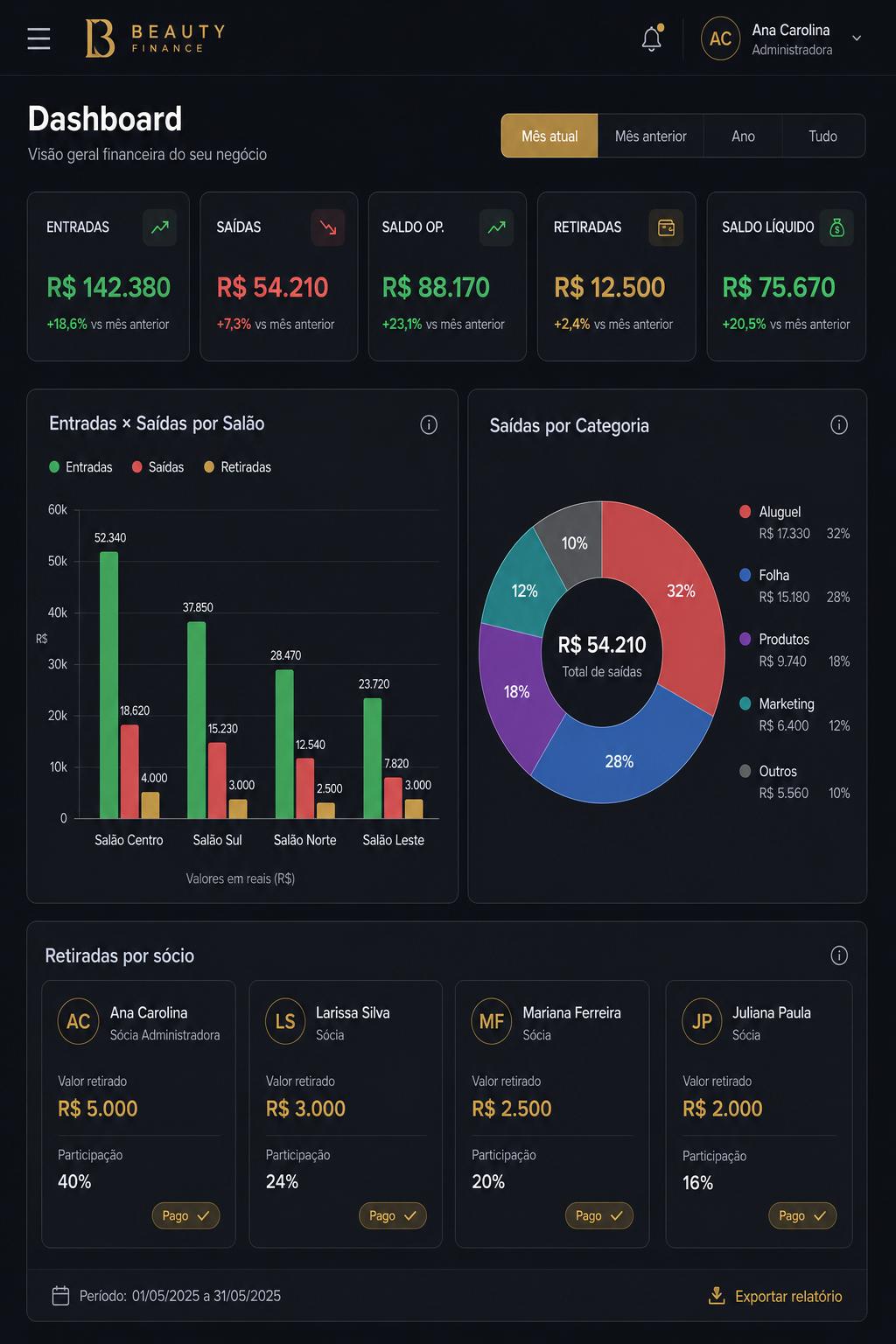The height and width of the screenshot is (1344, 896).
Task: Click the R$ 12.500 Retiradas value
Action: 609,287
